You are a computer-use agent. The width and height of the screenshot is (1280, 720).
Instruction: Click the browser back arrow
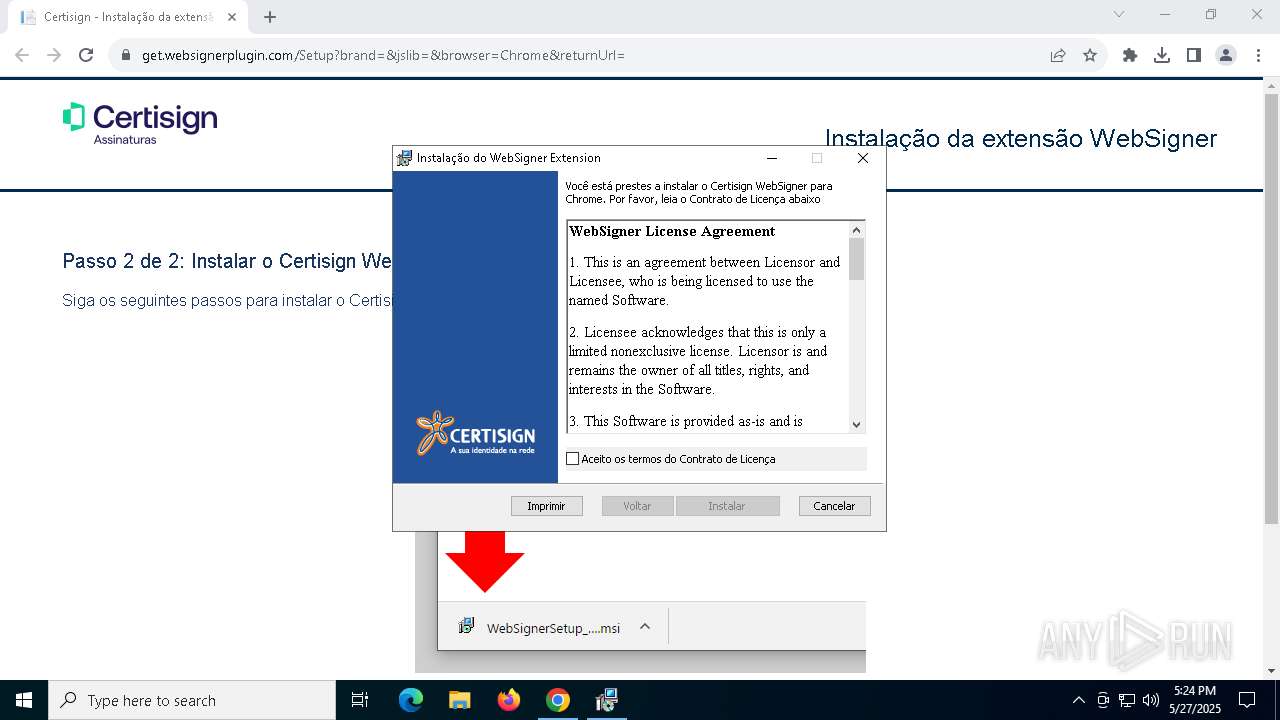click(22, 55)
